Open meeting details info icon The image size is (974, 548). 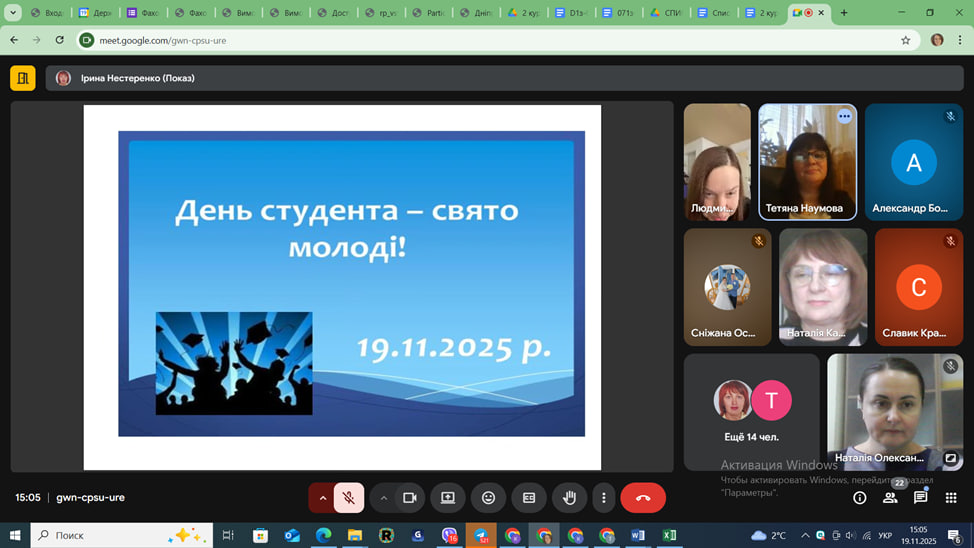pyautogui.click(x=859, y=497)
